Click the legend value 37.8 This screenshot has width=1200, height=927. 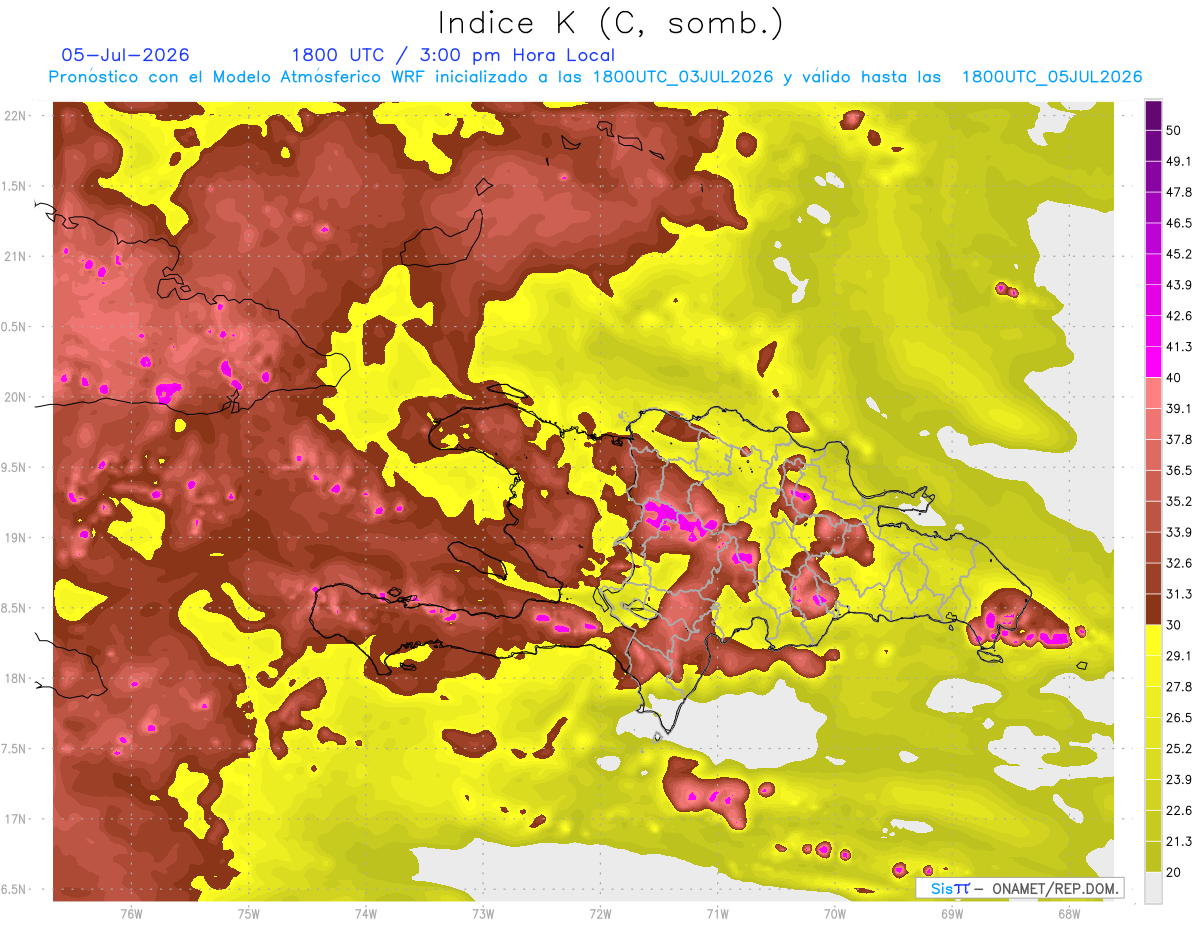coord(1179,439)
